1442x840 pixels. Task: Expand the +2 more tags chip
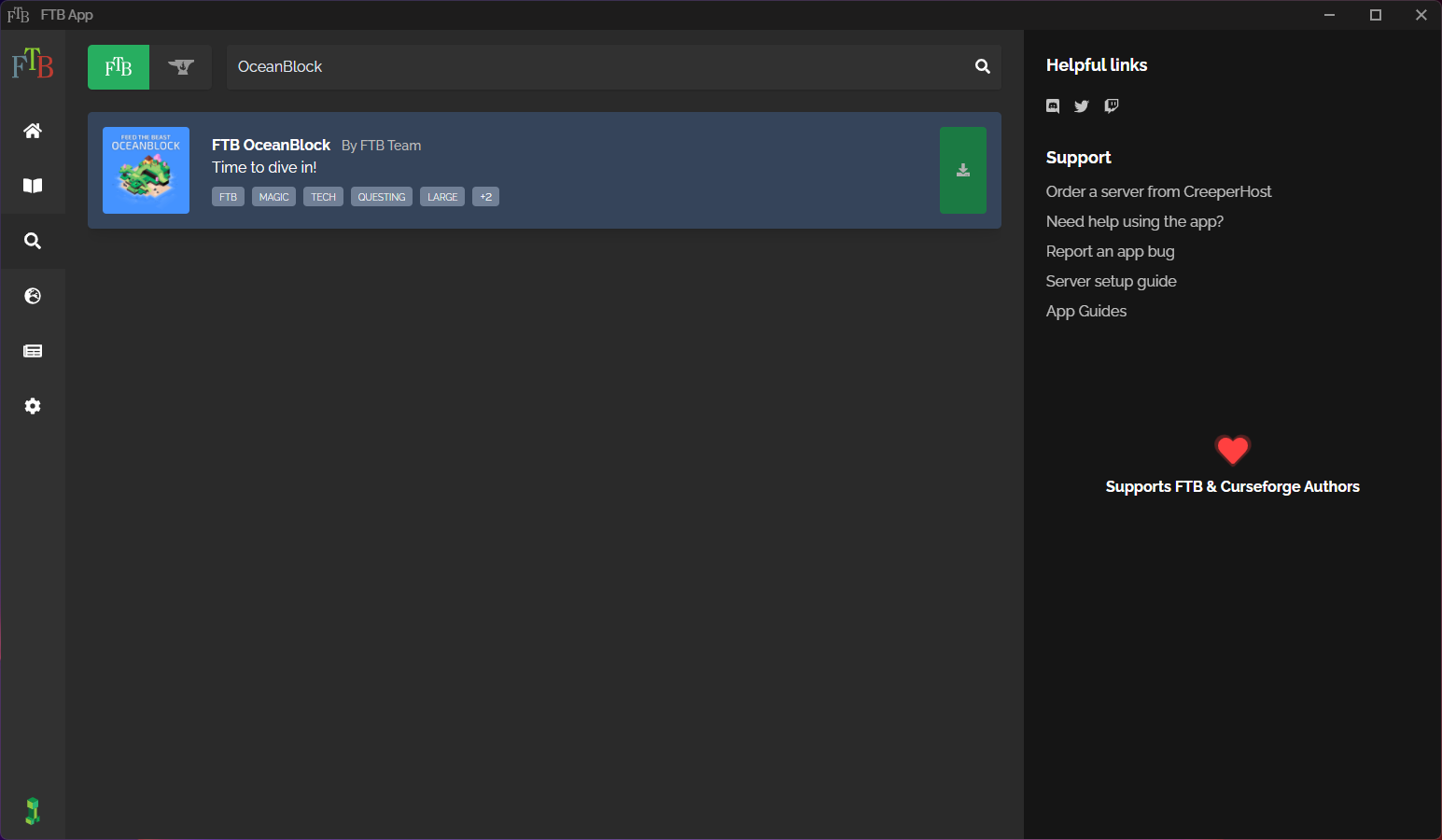tap(485, 197)
